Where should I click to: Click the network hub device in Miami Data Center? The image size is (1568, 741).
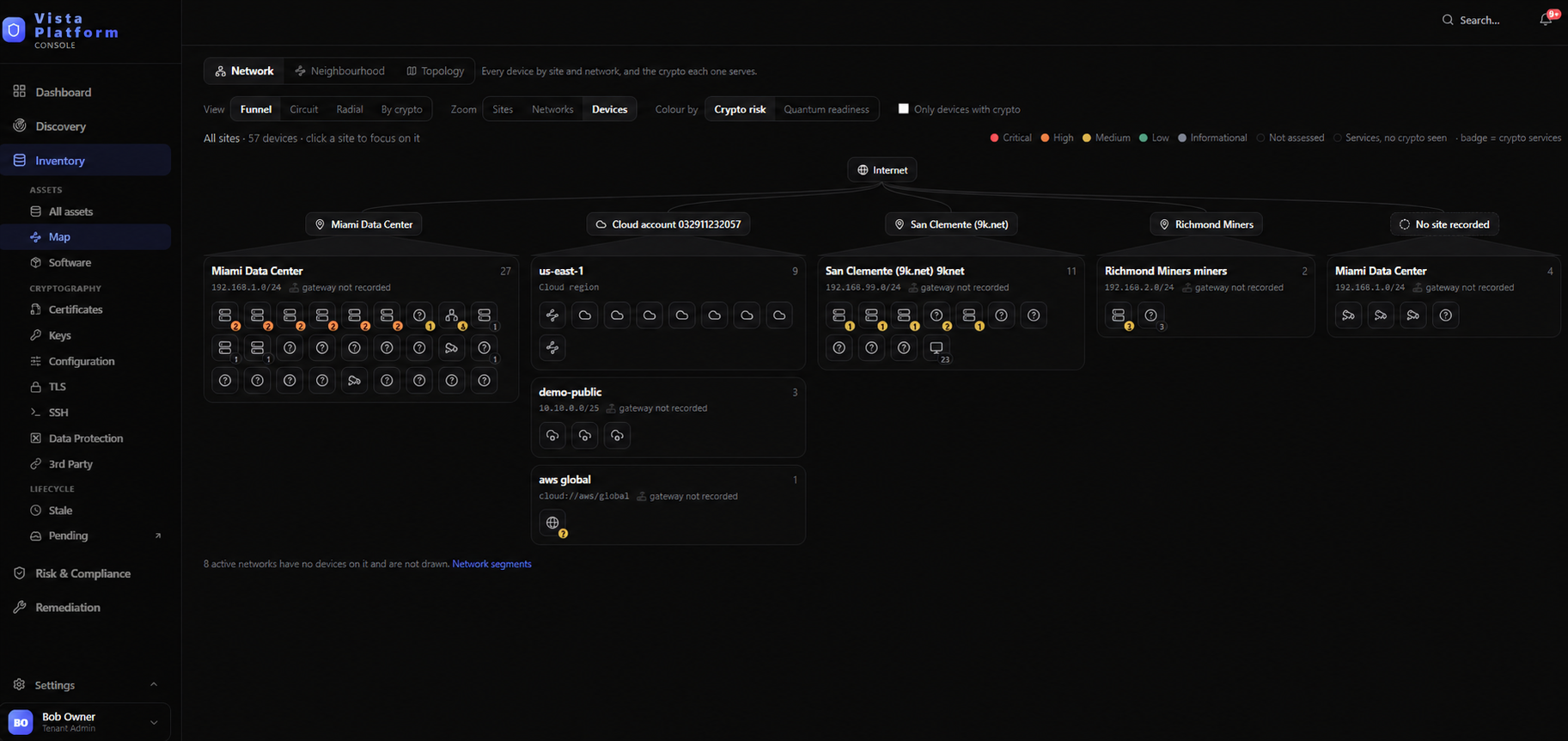tap(452, 315)
